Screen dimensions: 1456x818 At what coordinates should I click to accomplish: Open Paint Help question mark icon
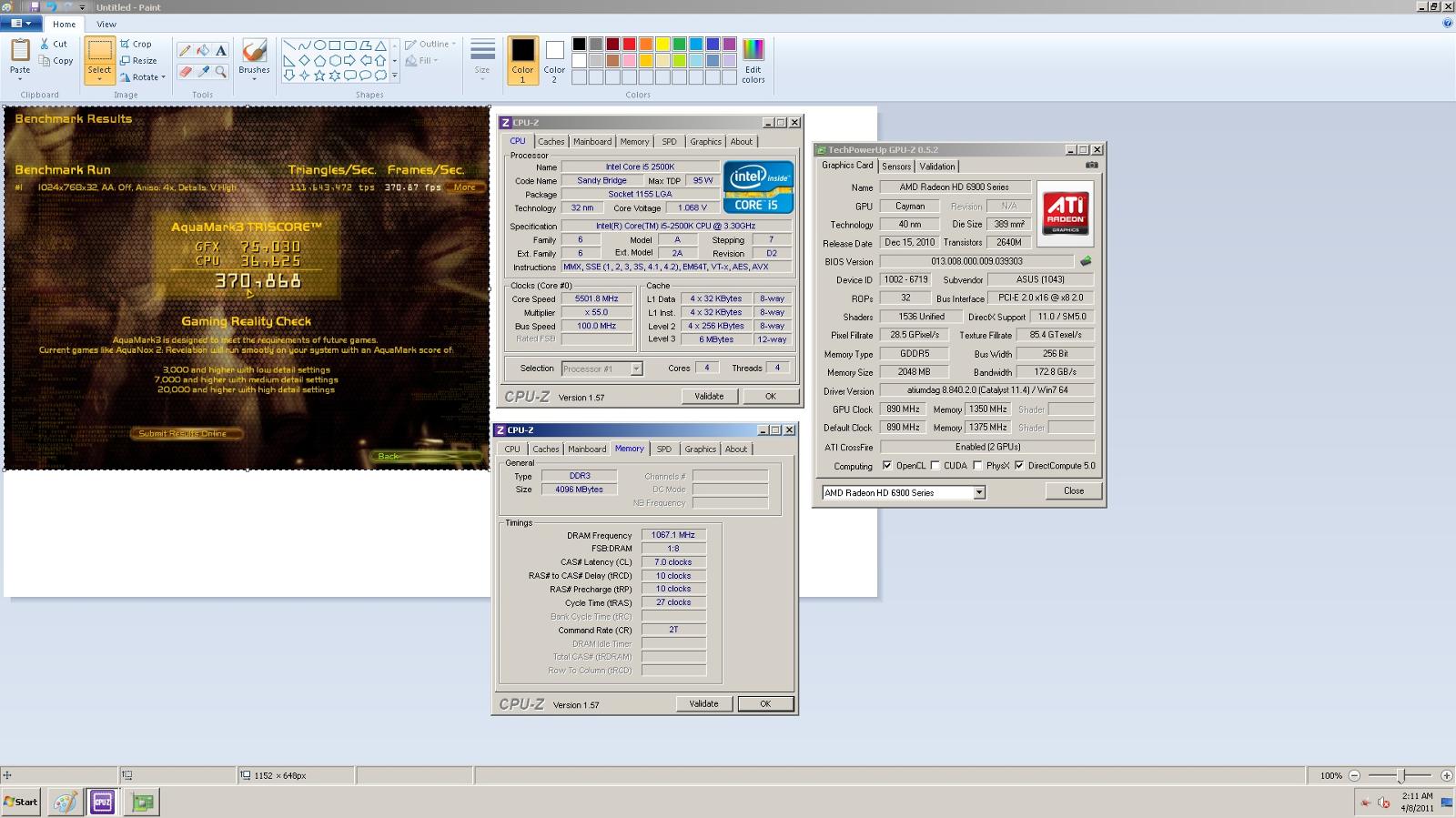click(1447, 24)
